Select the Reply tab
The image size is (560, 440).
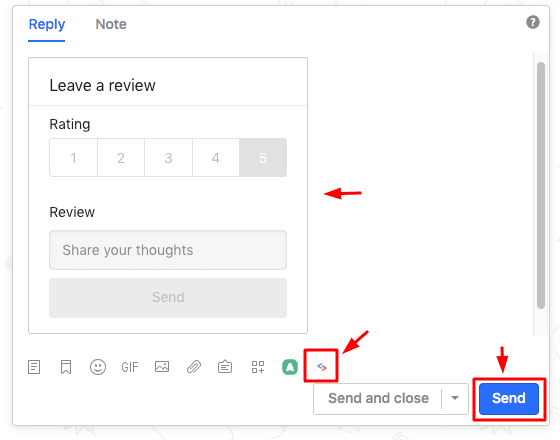47,24
